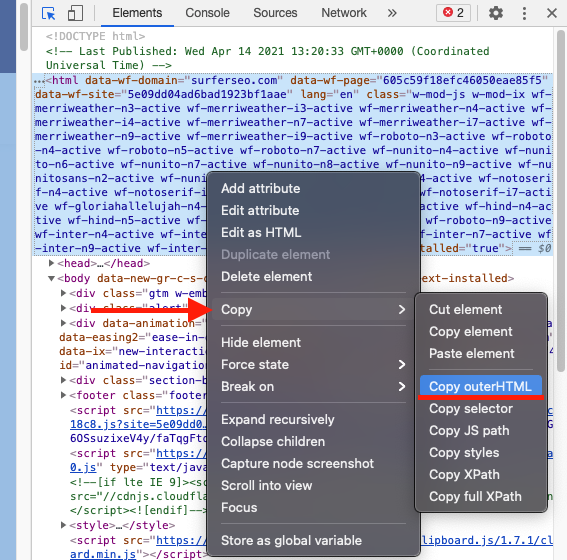The image size is (567, 560).
Task: Choose Copy JS path in submenu
Action: click(481, 431)
